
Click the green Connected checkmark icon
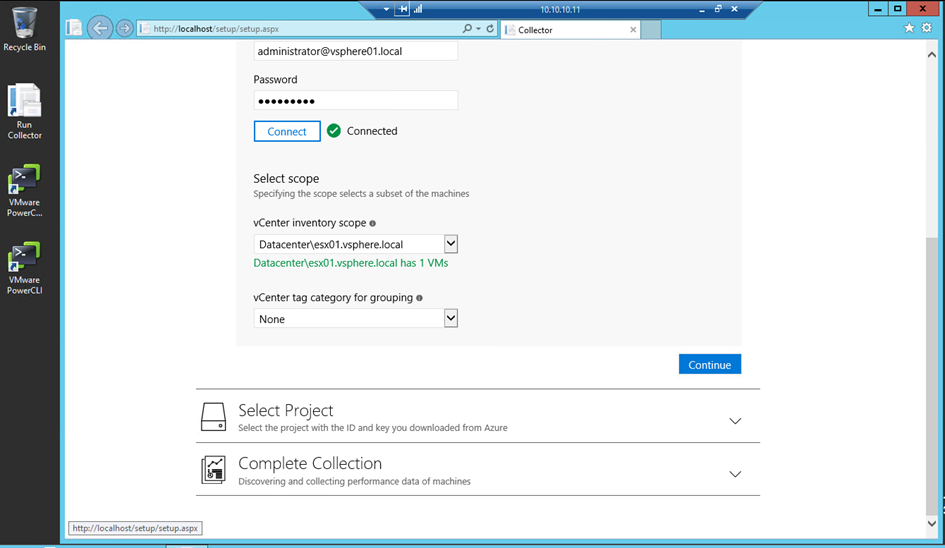[x=334, y=131]
